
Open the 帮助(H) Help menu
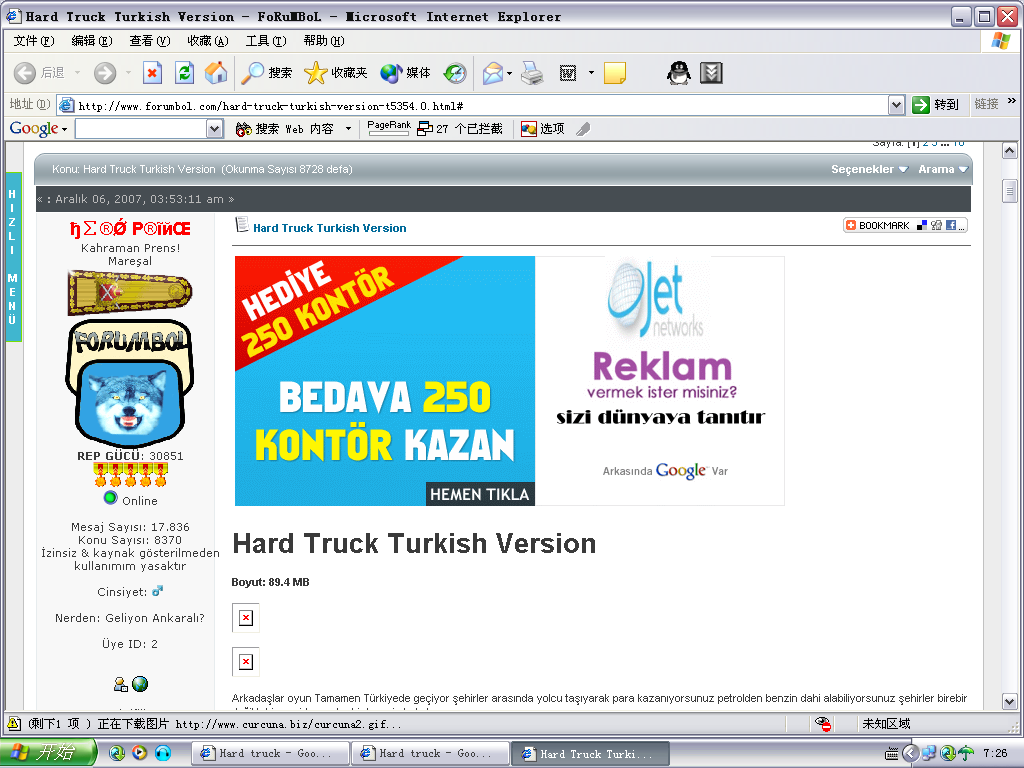coord(324,40)
